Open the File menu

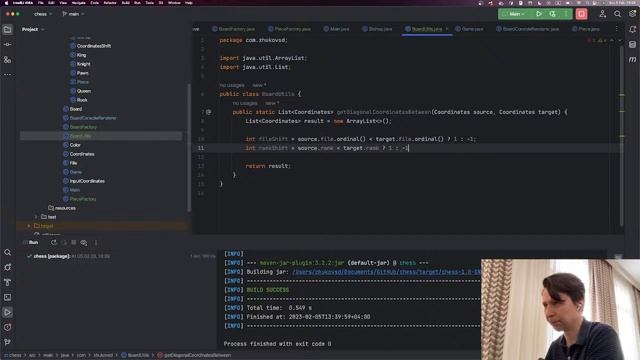click(x=40, y=2)
